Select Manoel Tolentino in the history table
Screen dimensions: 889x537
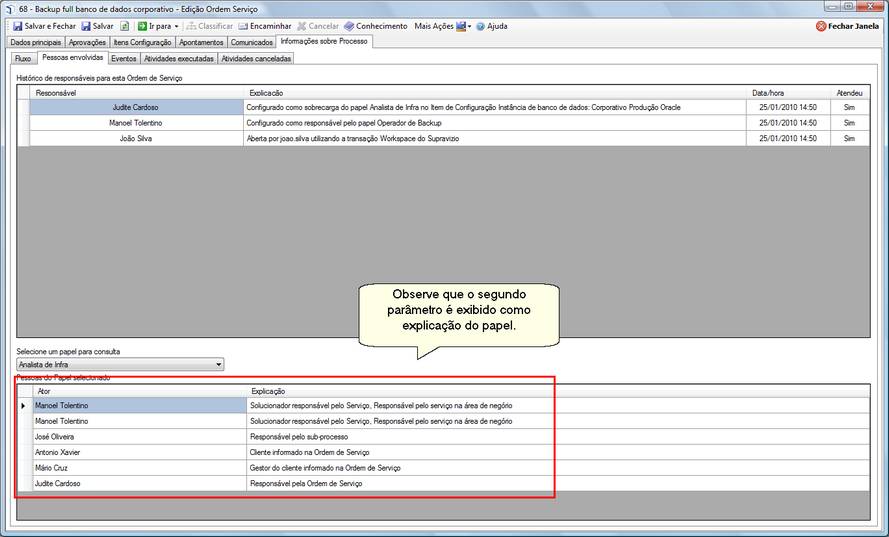(136, 123)
